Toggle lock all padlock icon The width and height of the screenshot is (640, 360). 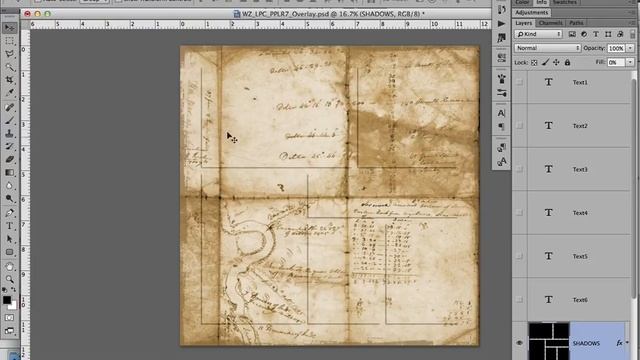pyautogui.click(x=567, y=62)
